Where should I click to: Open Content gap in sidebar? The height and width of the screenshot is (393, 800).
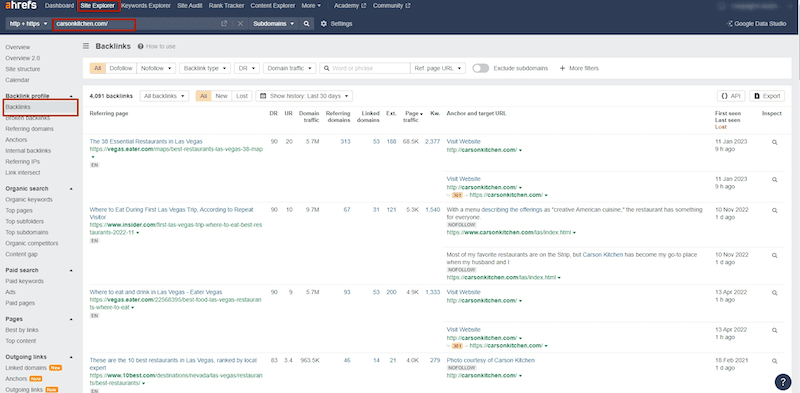tap(21, 254)
